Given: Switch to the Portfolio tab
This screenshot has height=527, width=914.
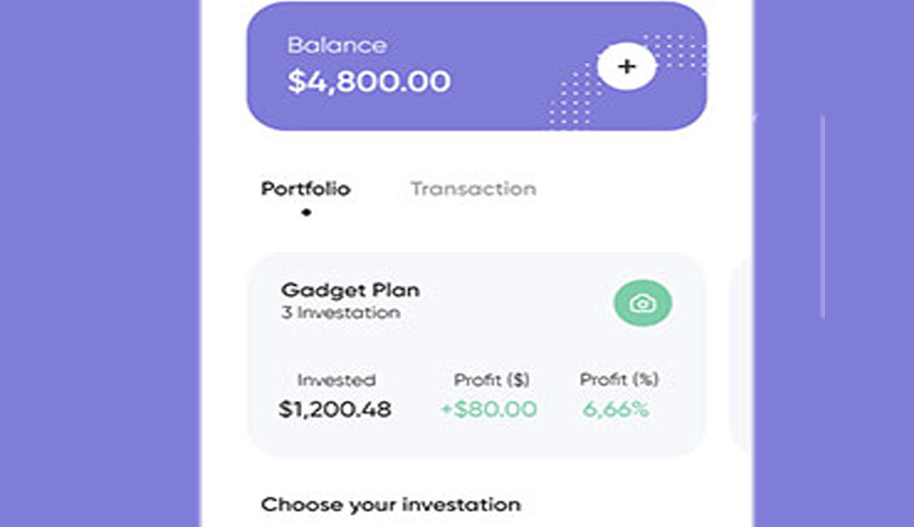Looking at the screenshot, I should 305,188.
